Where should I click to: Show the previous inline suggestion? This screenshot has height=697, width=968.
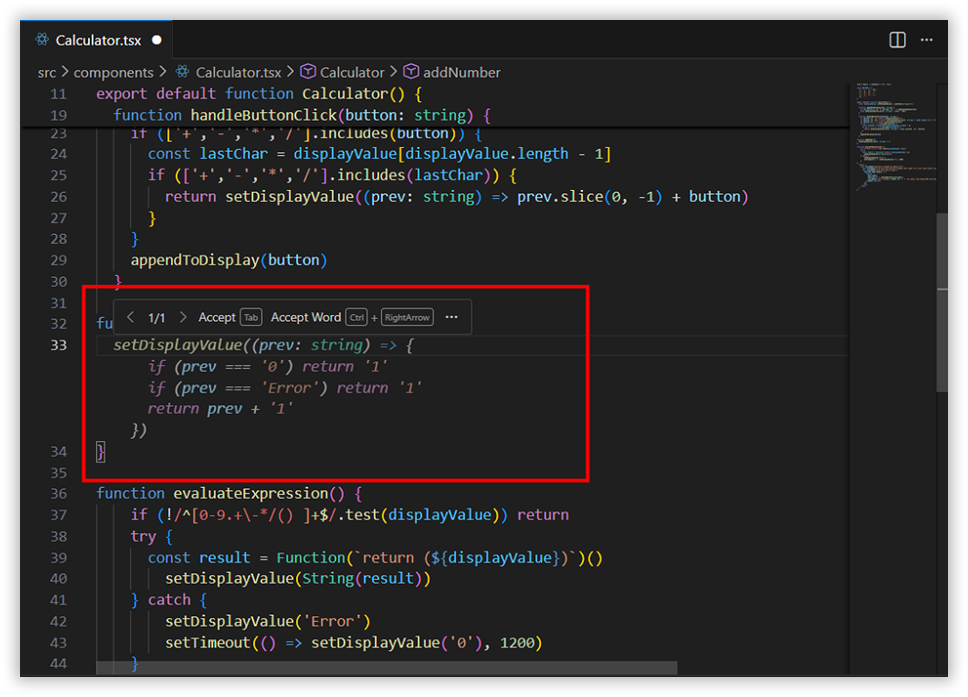click(x=130, y=317)
